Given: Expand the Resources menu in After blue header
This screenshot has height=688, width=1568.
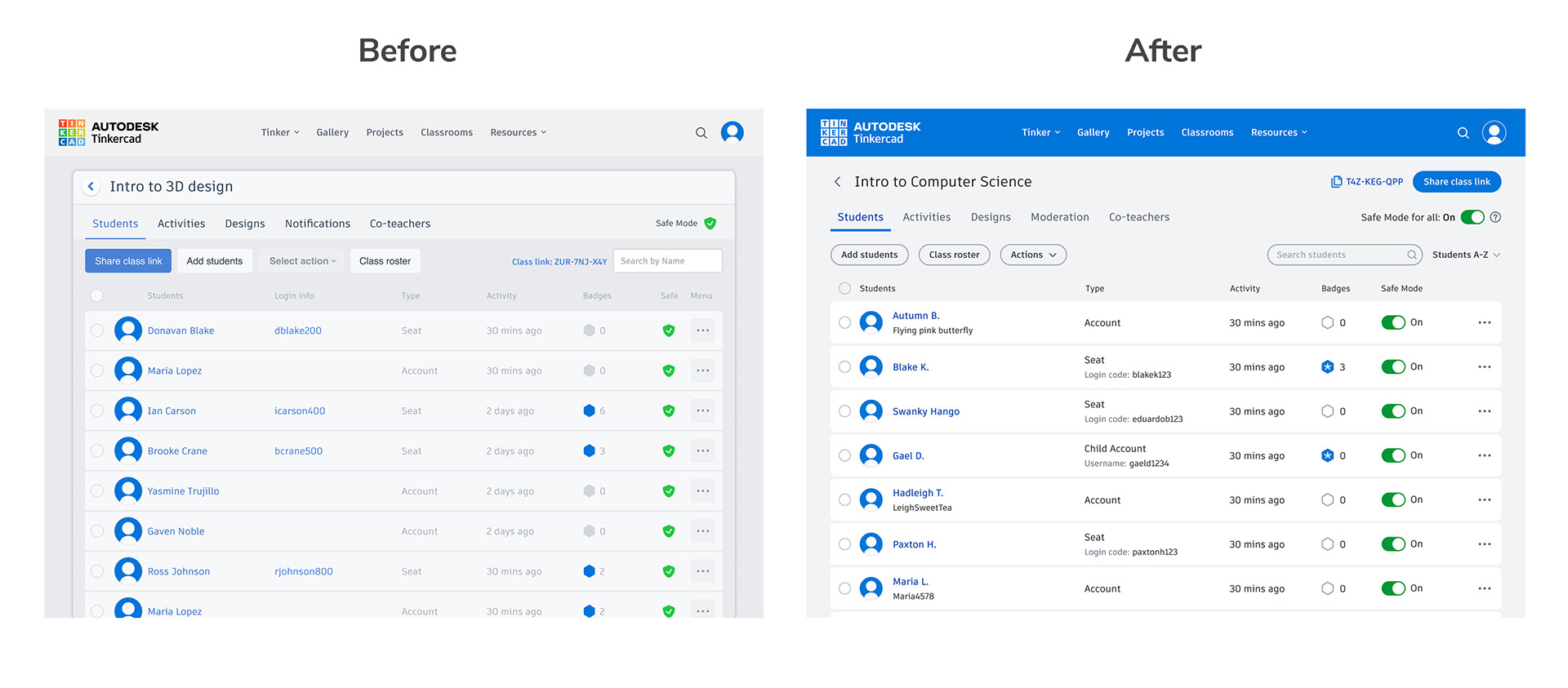Looking at the screenshot, I should click(1279, 132).
